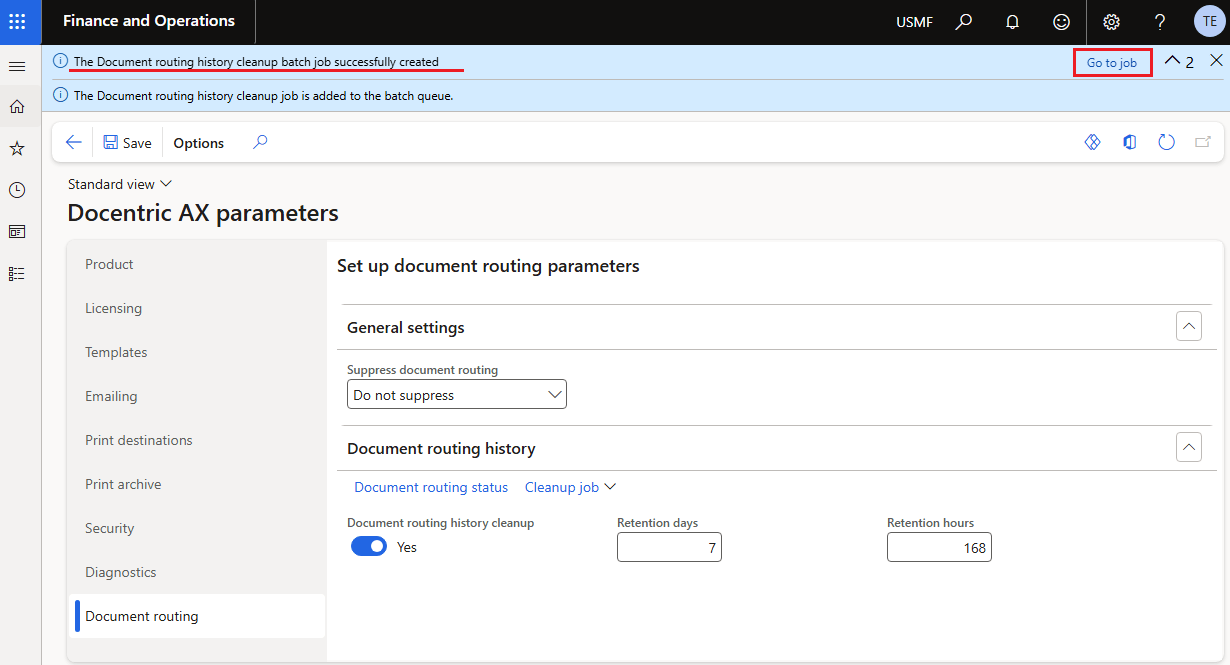Open the settings gear icon
The width and height of the screenshot is (1230, 665).
(x=1111, y=22)
